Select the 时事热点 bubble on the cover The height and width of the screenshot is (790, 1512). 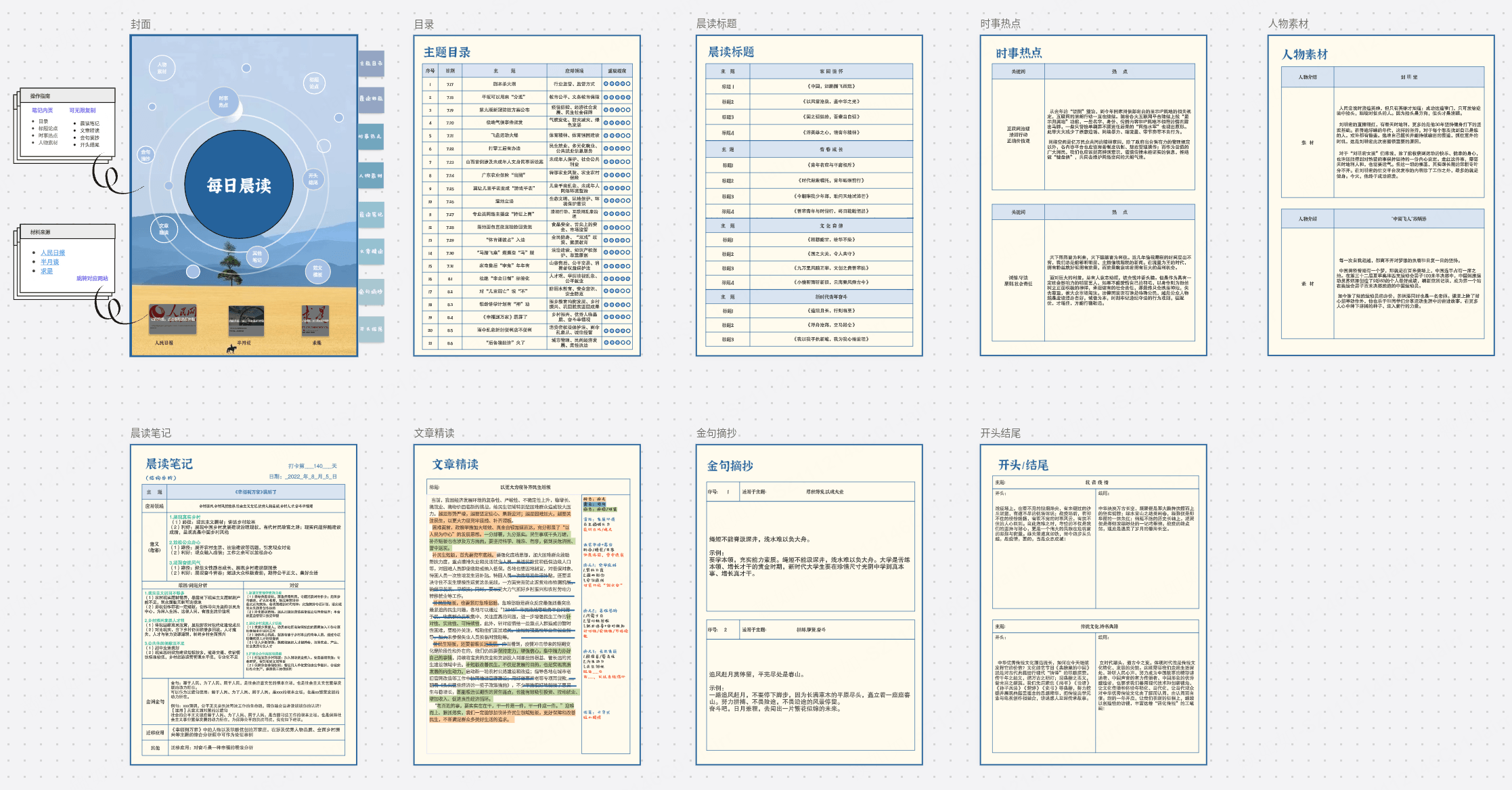pyautogui.click(x=223, y=102)
